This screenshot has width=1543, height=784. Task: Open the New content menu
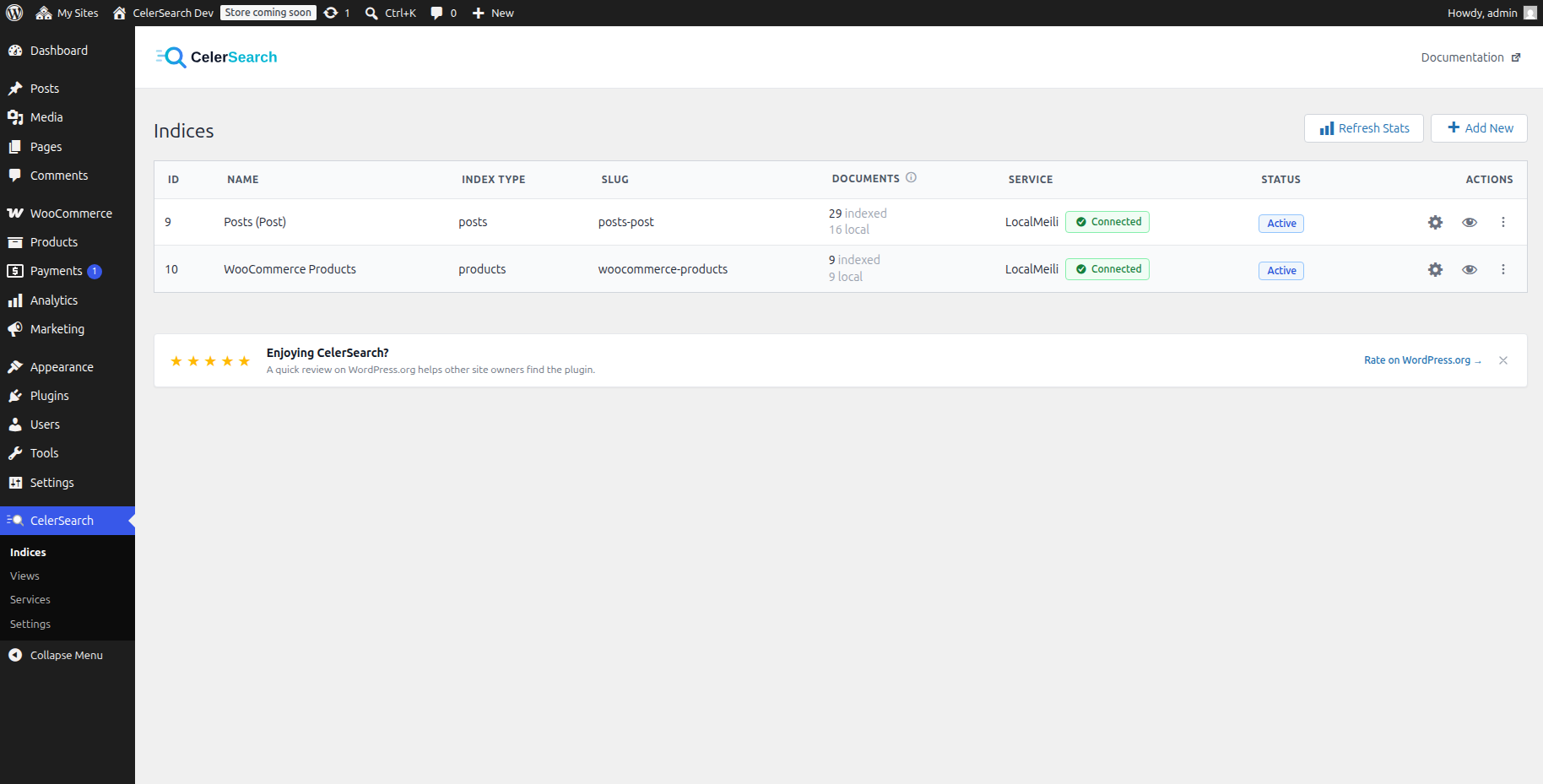point(493,13)
